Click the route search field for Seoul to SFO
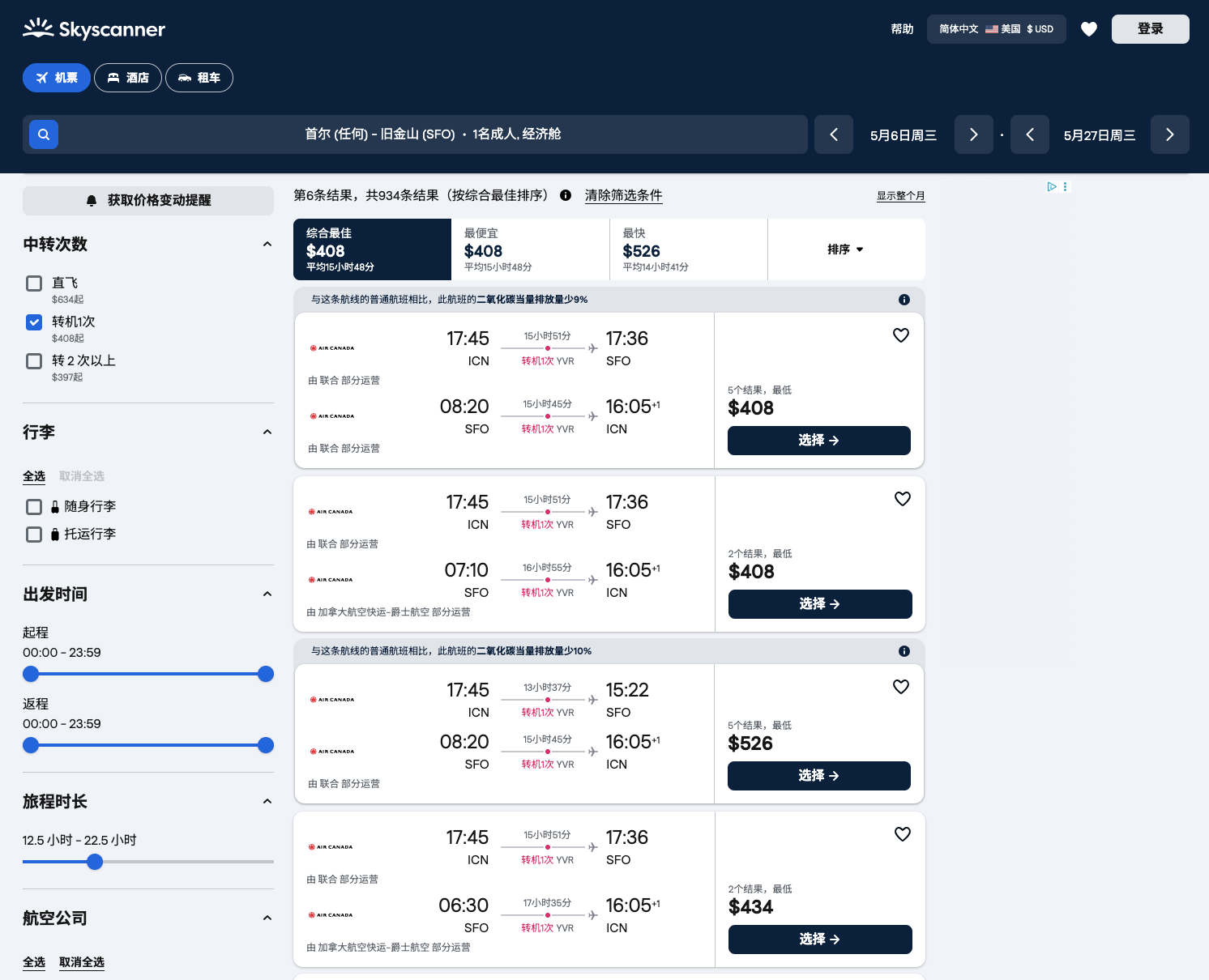 pos(433,134)
